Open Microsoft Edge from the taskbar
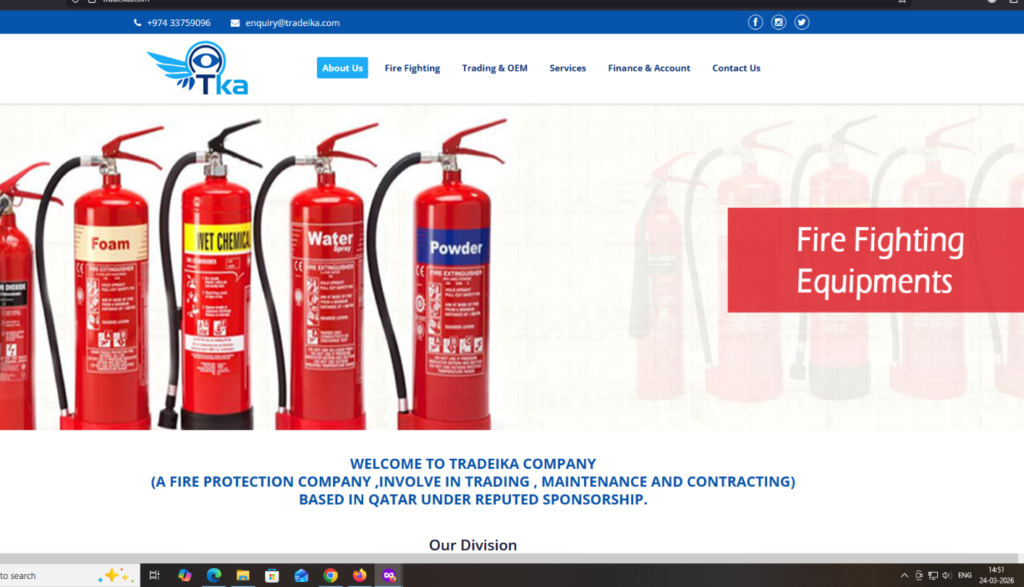 coord(213,575)
